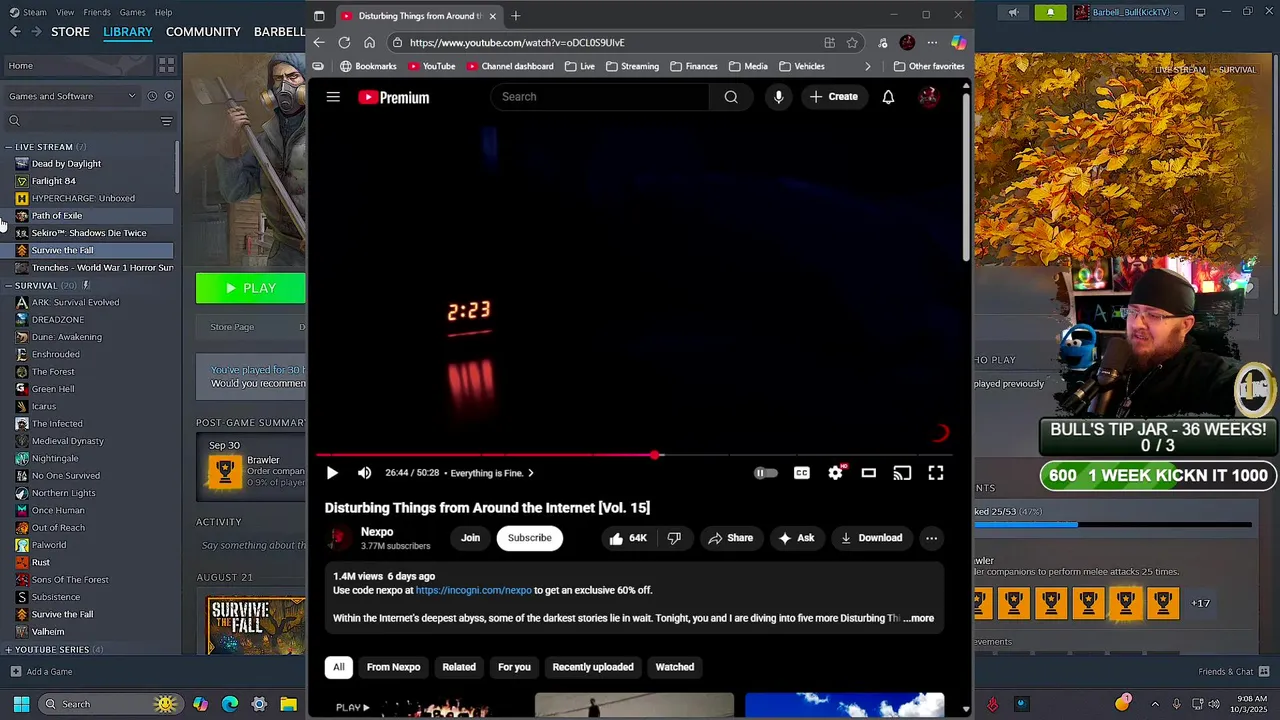Subscribe to the Nexpo channel
Screen dimensions: 1280x720
pyautogui.click(x=529, y=538)
